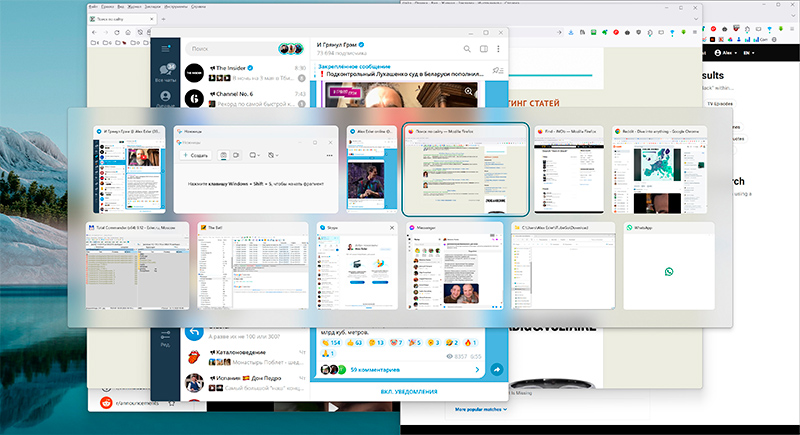Open the 59 comments link under post
This screenshot has width=800, height=435.
(x=375, y=370)
